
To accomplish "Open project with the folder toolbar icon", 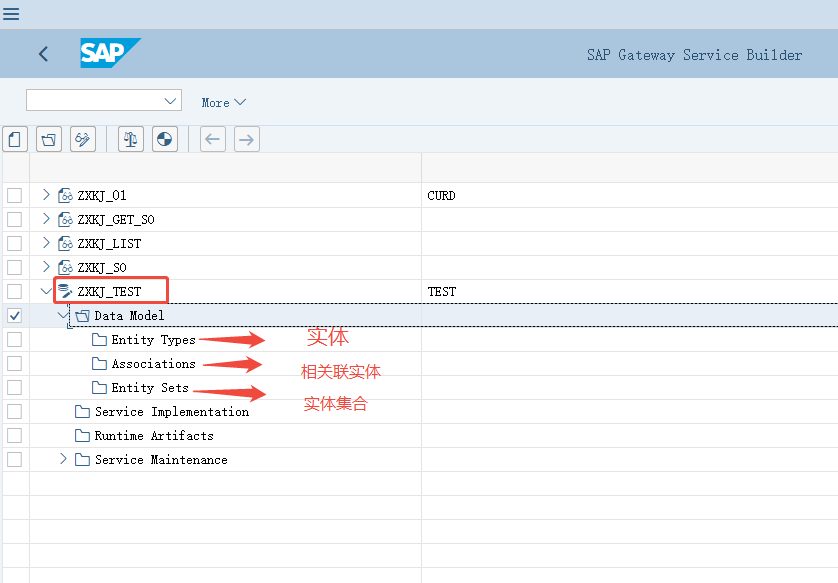I will tap(49, 139).
